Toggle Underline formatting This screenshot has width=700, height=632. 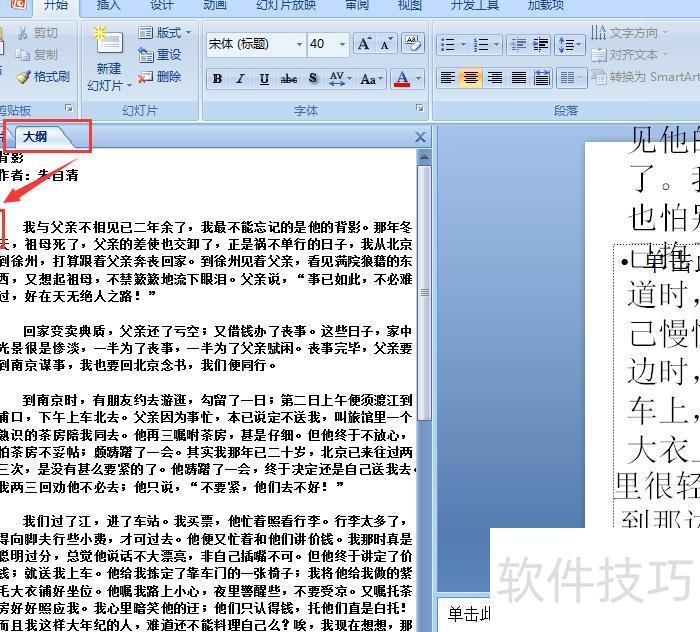[264, 79]
